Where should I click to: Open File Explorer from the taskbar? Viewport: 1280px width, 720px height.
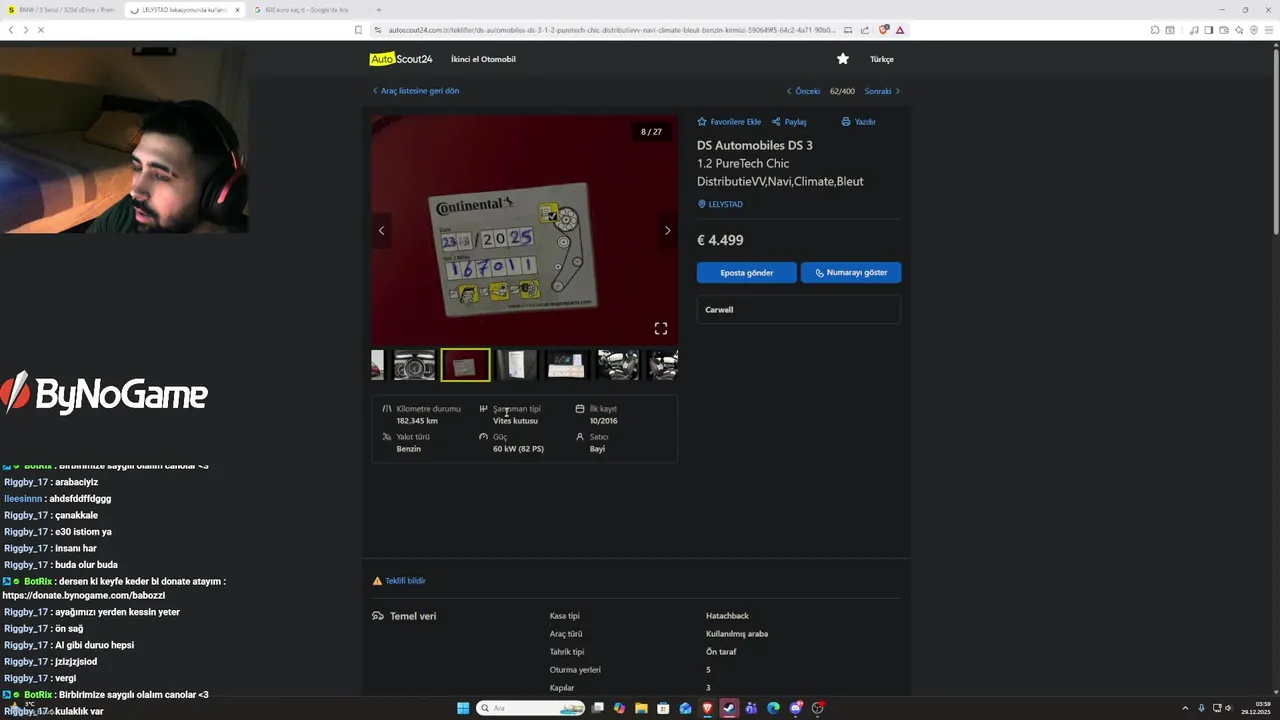point(641,708)
